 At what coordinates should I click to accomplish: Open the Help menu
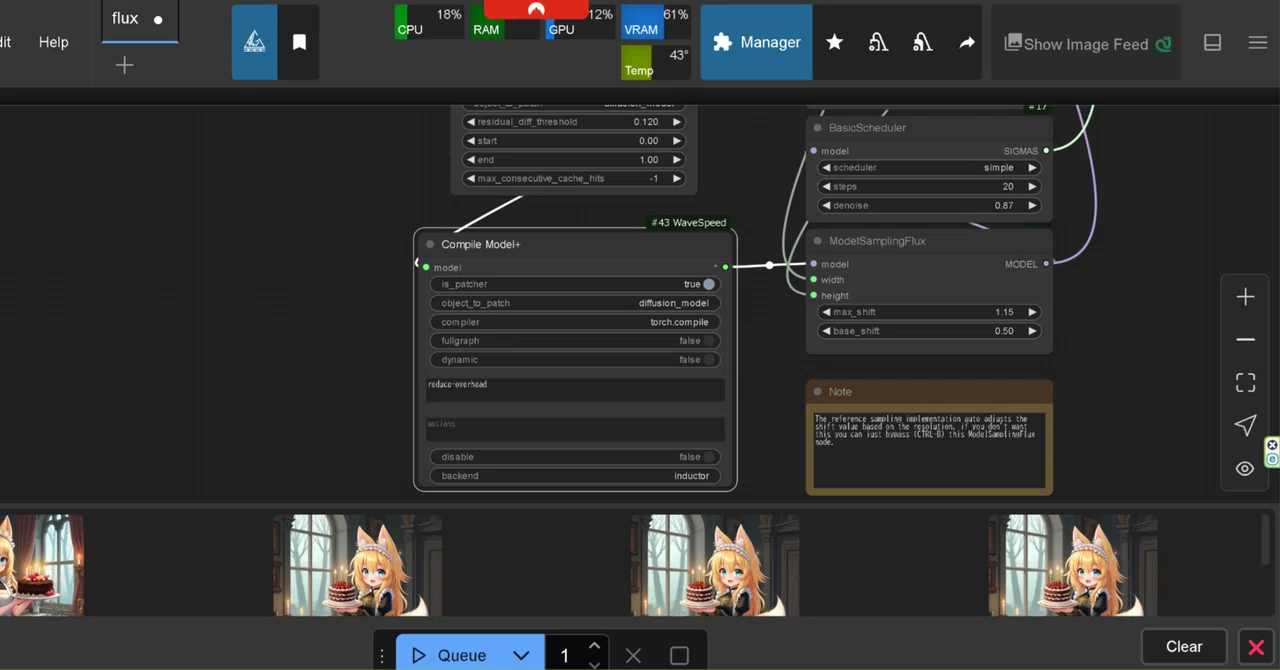[x=53, y=42]
